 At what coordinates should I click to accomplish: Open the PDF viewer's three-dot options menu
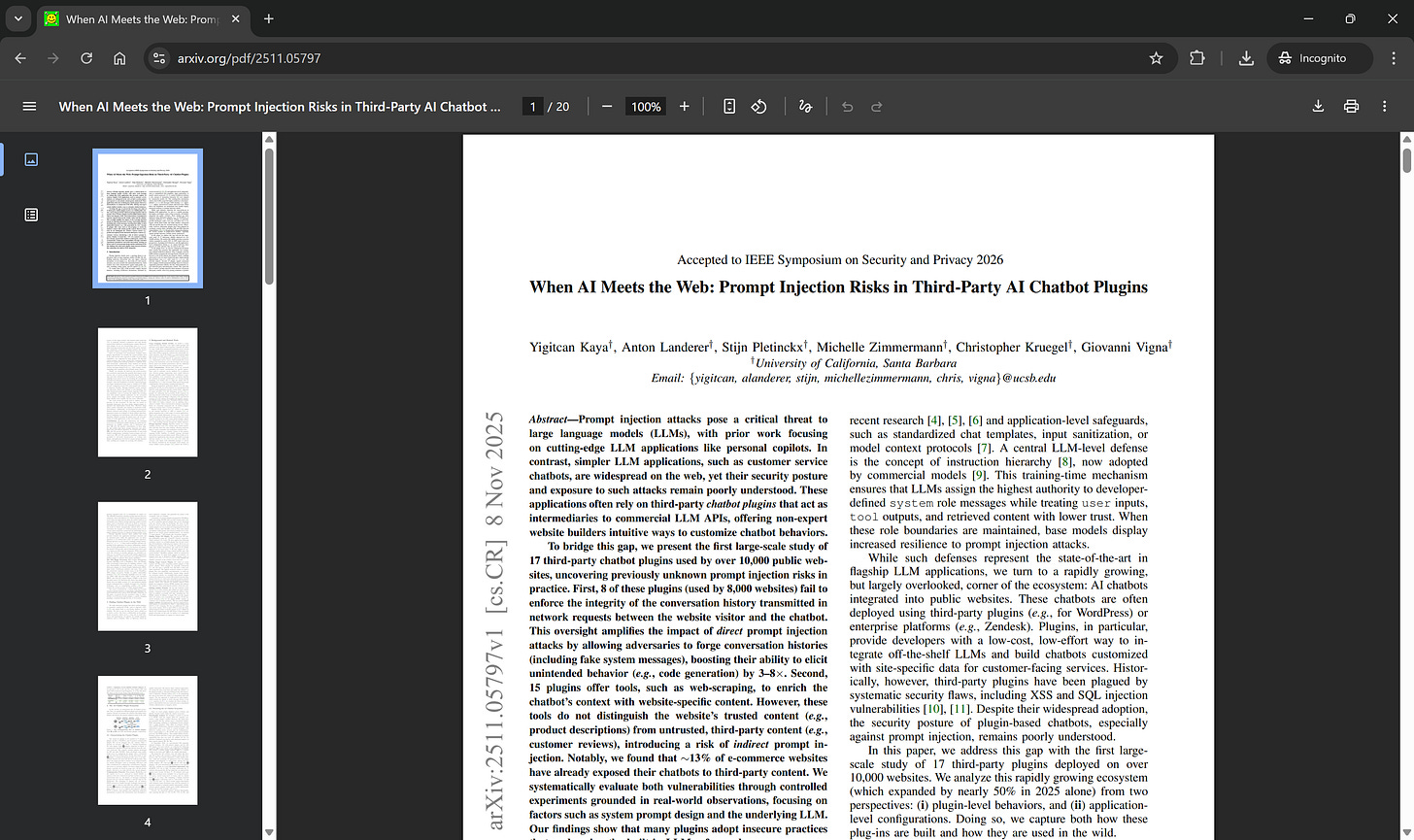tap(1383, 106)
